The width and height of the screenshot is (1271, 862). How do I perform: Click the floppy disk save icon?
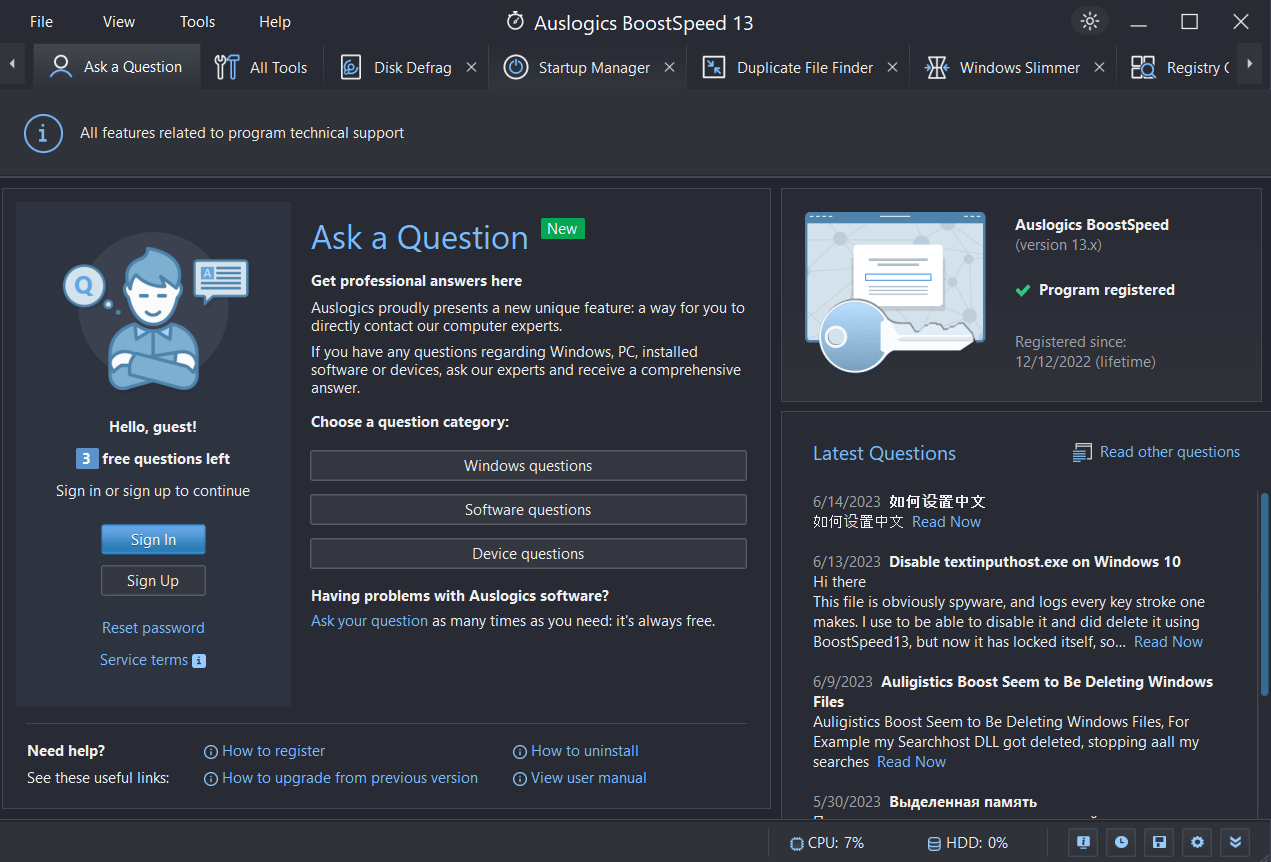point(1160,842)
